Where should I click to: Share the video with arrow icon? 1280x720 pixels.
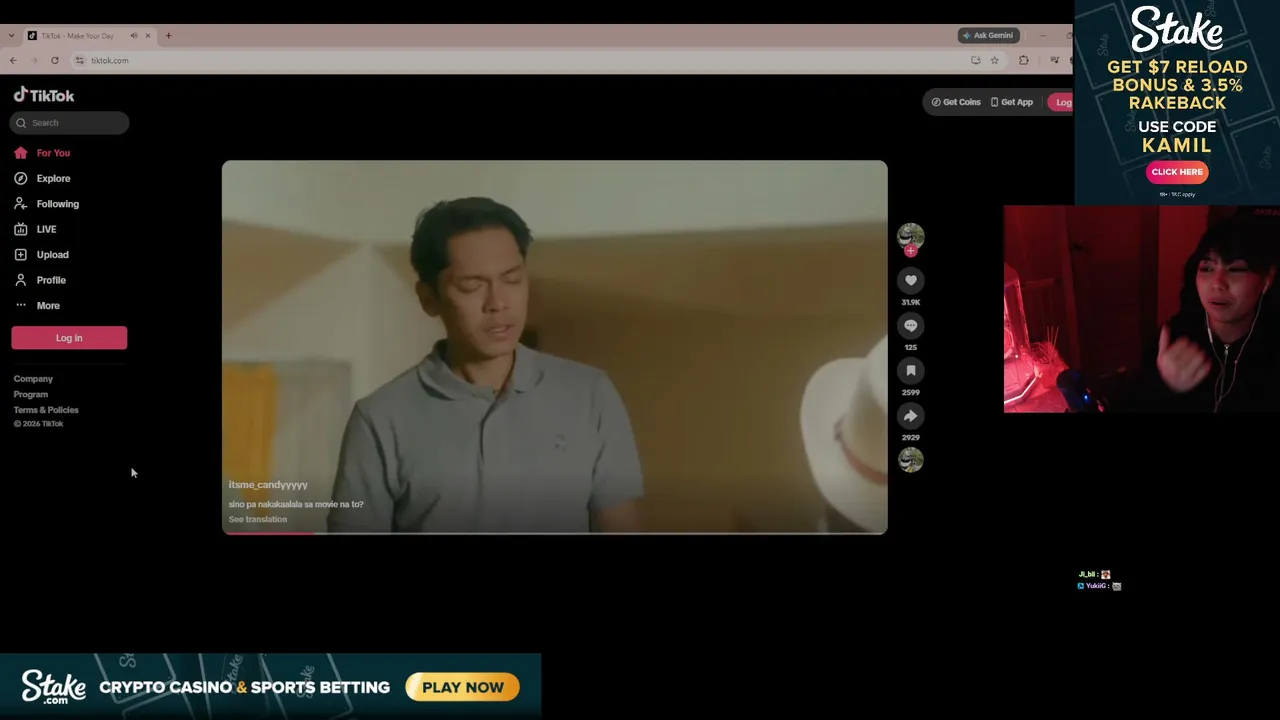pyautogui.click(x=910, y=416)
